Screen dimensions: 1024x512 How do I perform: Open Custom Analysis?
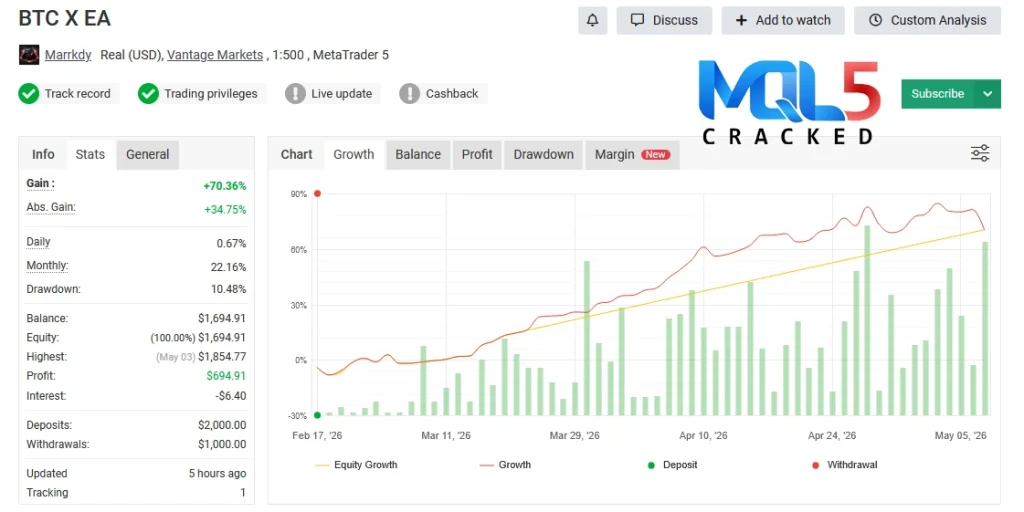coord(927,20)
